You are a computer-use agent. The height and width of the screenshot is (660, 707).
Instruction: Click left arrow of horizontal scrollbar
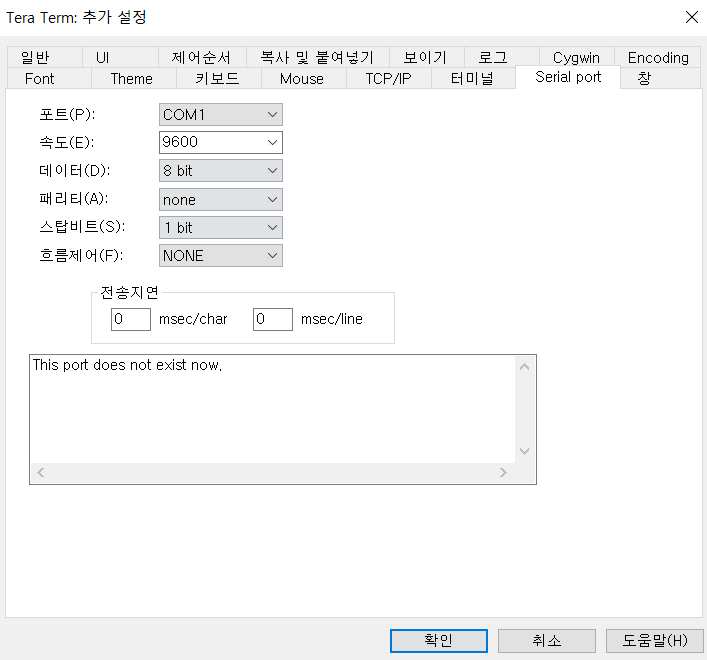pyautogui.click(x=41, y=472)
